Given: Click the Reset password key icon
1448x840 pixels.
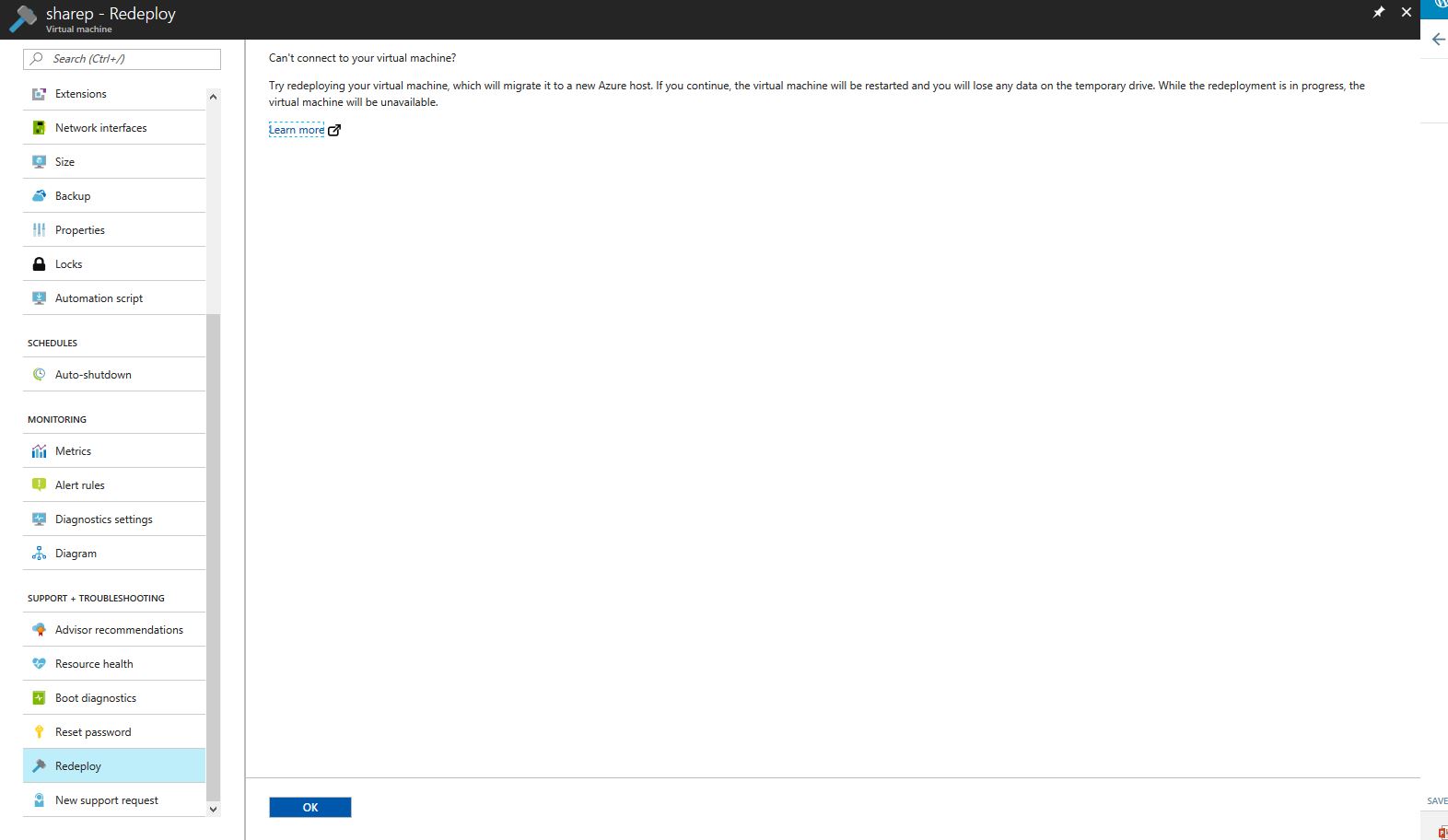Looking at the screenshot, I should coord(39,732).
